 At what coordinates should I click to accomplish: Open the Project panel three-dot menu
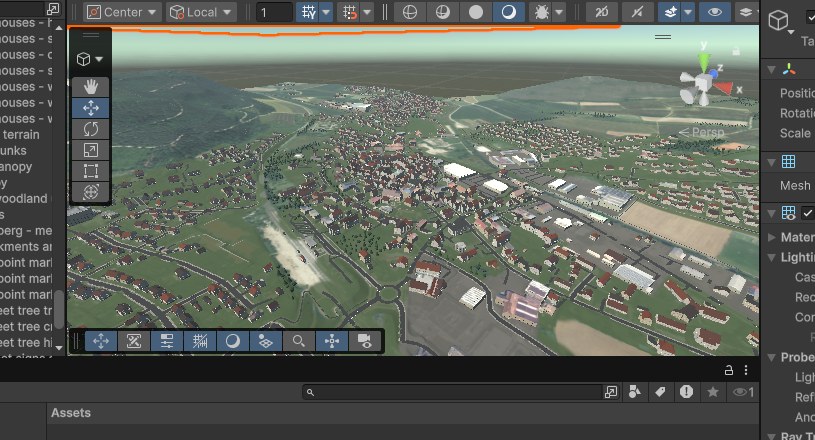pyautogui.click(x=746, y=370)
